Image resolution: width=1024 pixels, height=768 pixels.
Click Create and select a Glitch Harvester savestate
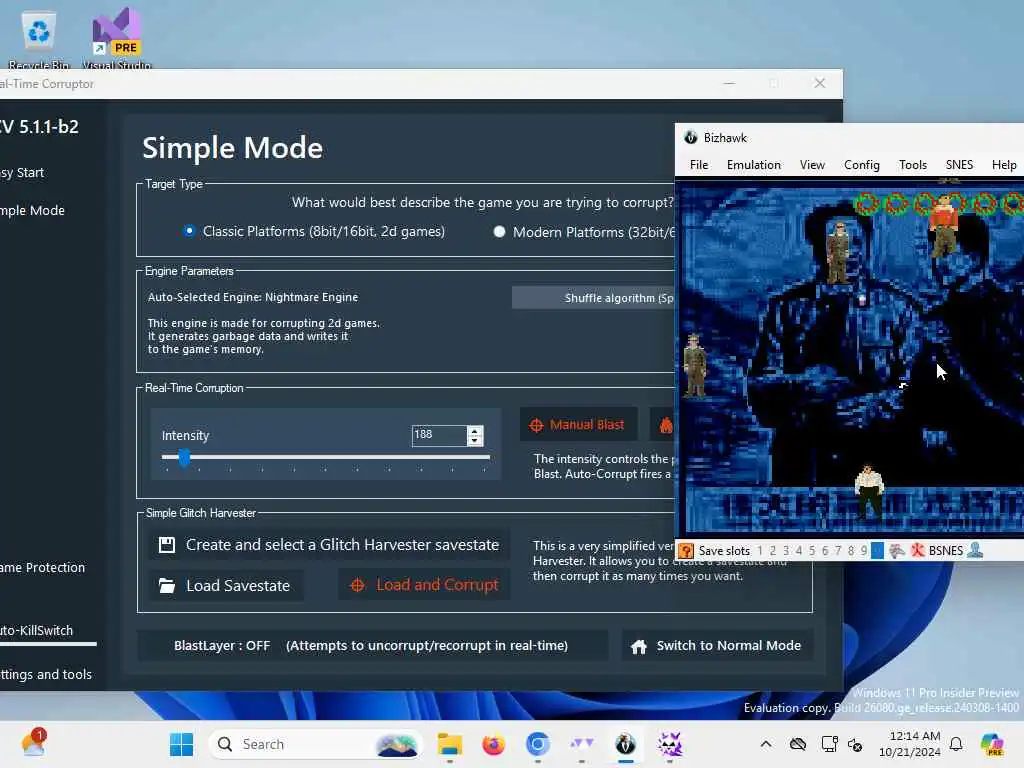tap(330, 545)
